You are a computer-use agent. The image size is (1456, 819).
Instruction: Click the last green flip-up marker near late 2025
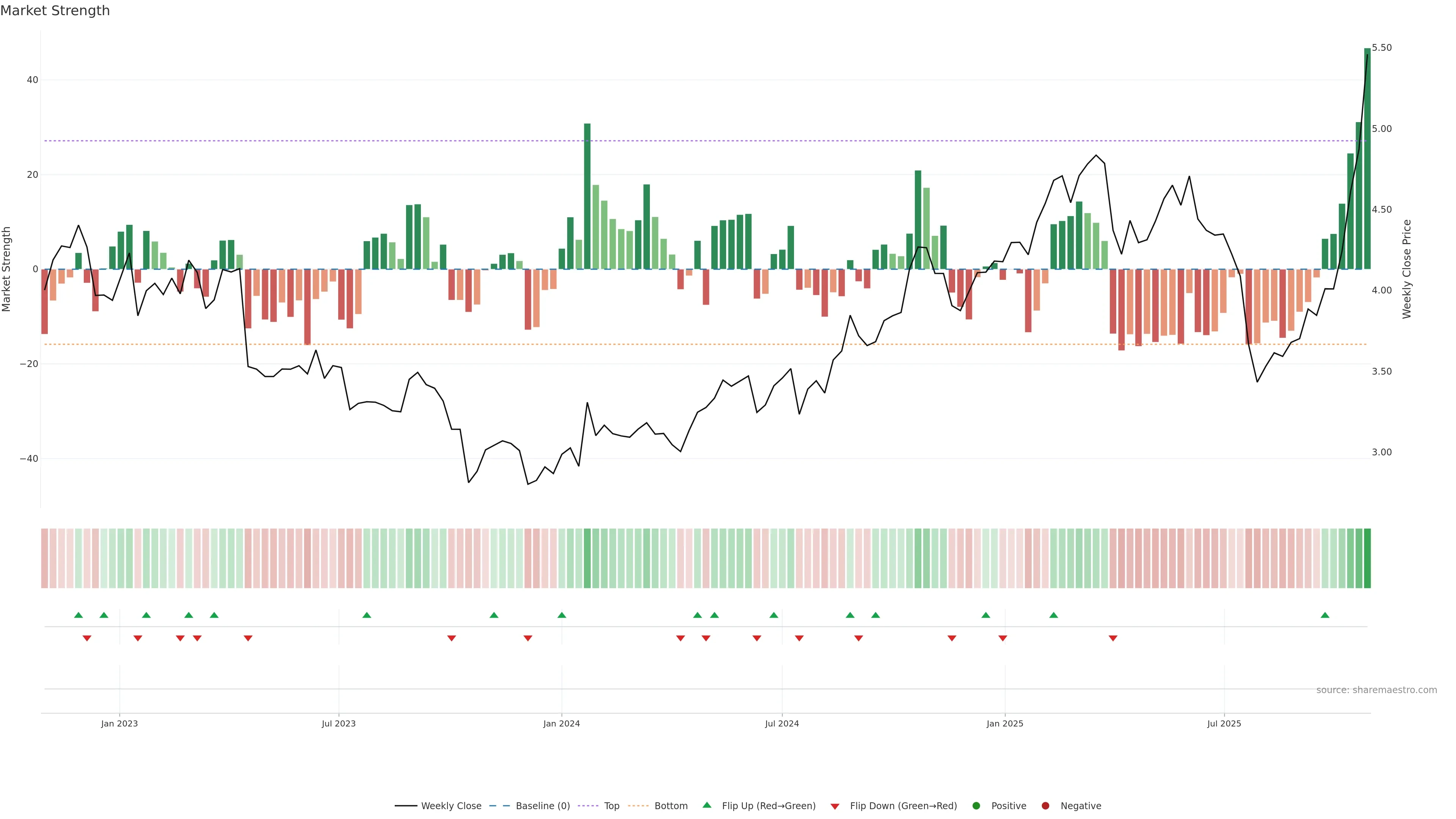click(1325, 615)
